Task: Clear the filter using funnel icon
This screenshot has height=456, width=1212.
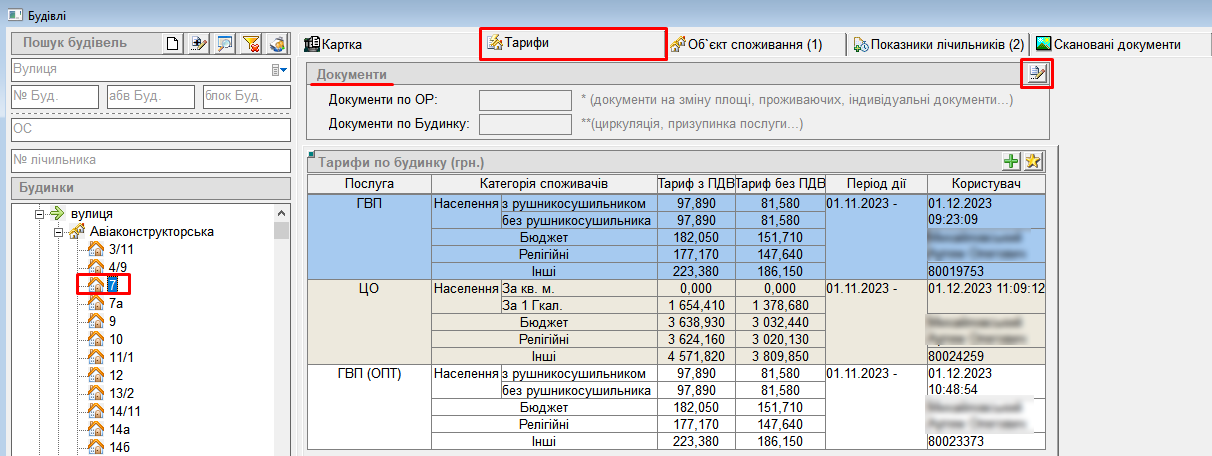Action: pos(251,43)
